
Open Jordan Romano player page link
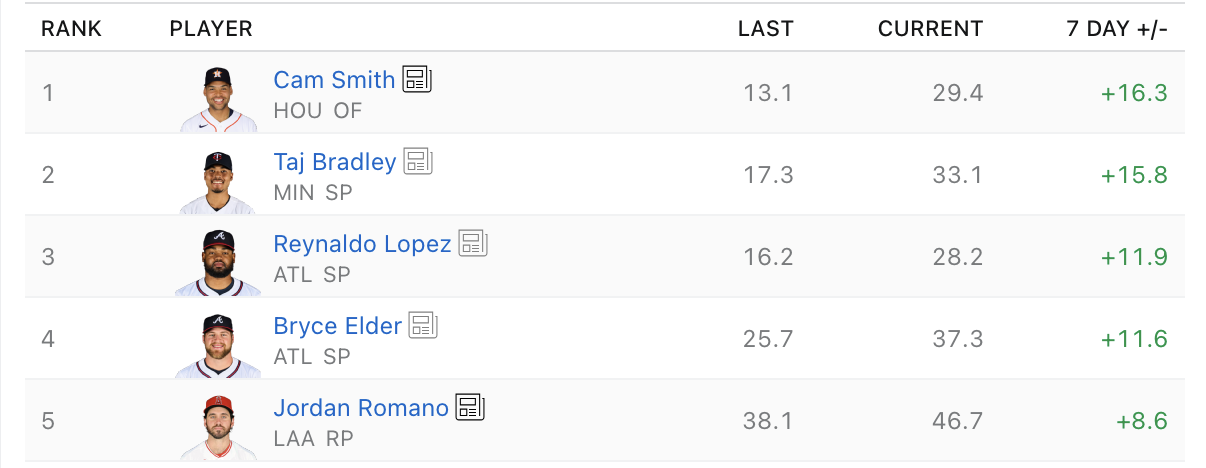click(x=361, y=408)
